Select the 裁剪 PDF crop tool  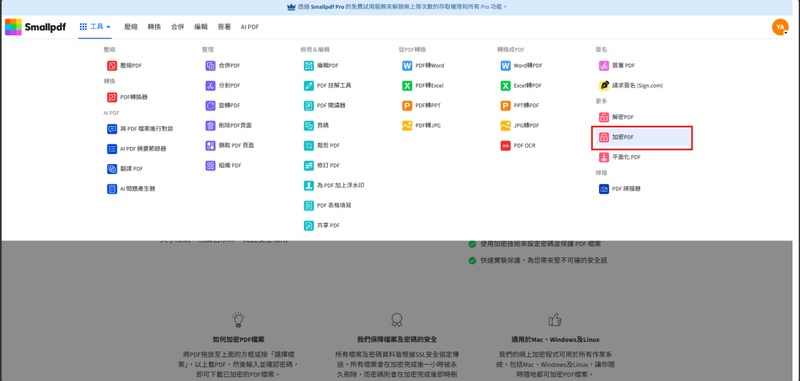point(322,146)
